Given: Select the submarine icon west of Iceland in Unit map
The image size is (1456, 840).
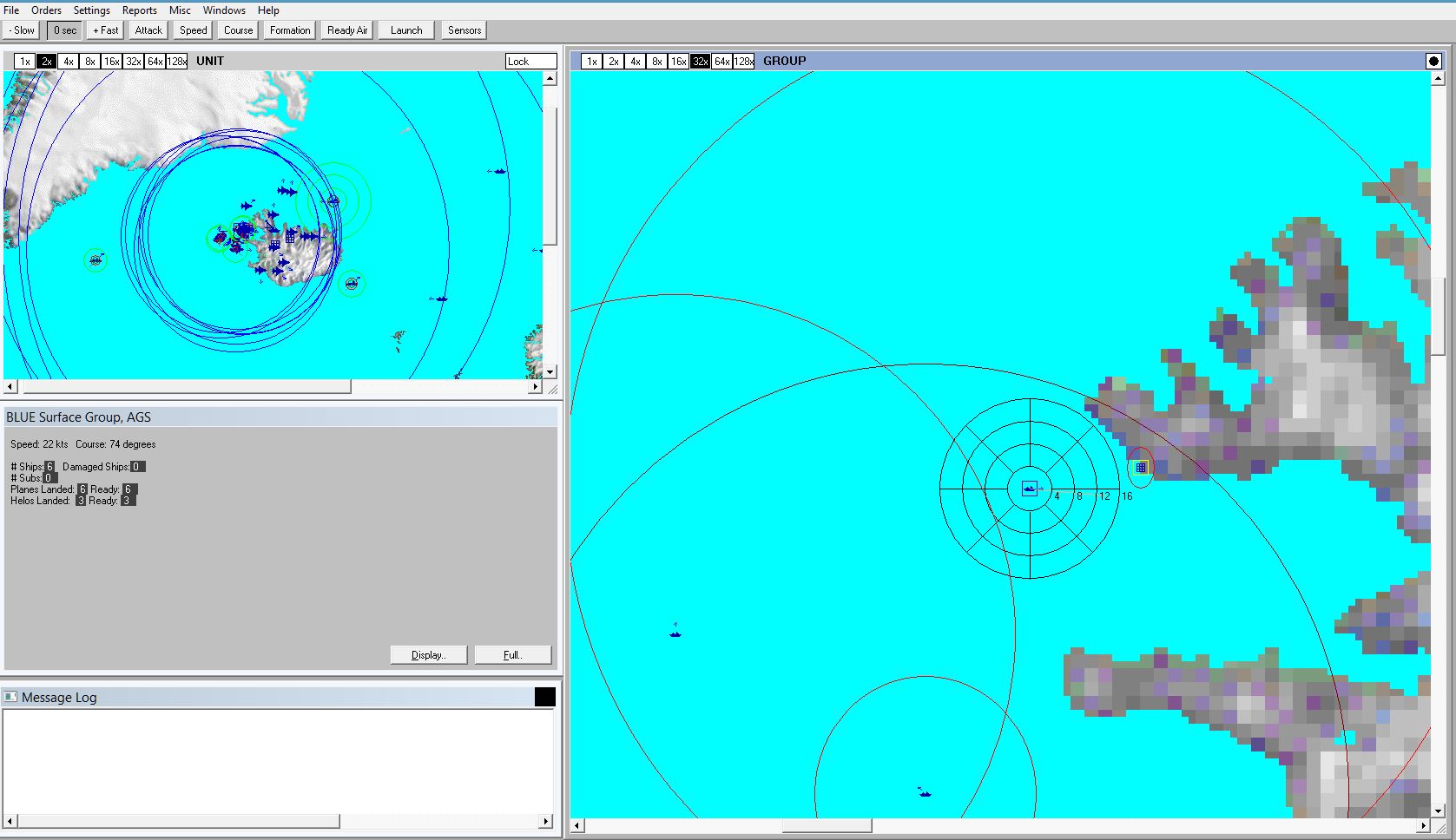Looking at the screenshot, I should pyautogui.click(x=96, y=259).
